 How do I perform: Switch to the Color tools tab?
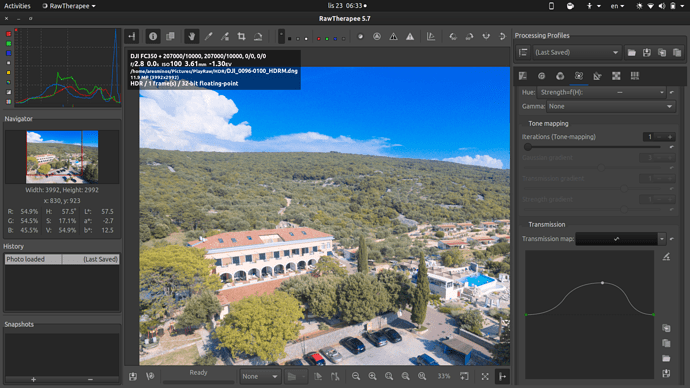[x=560, y=76]
